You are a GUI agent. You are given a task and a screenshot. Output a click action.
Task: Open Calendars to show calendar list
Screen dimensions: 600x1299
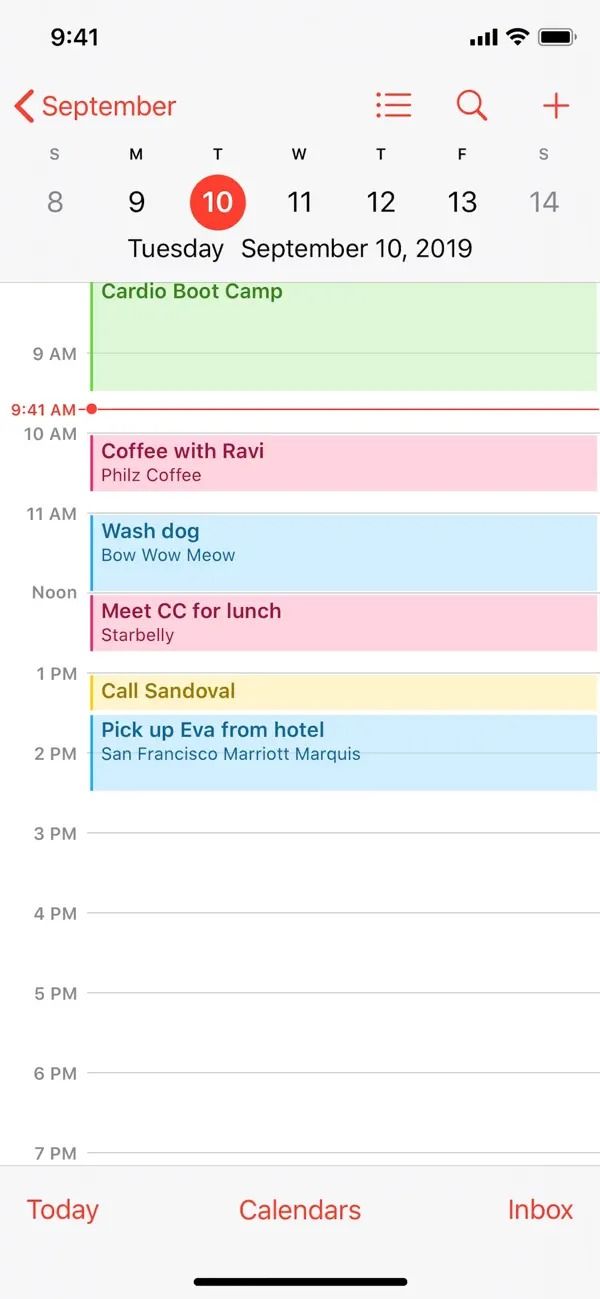[x=299, y=1210]
